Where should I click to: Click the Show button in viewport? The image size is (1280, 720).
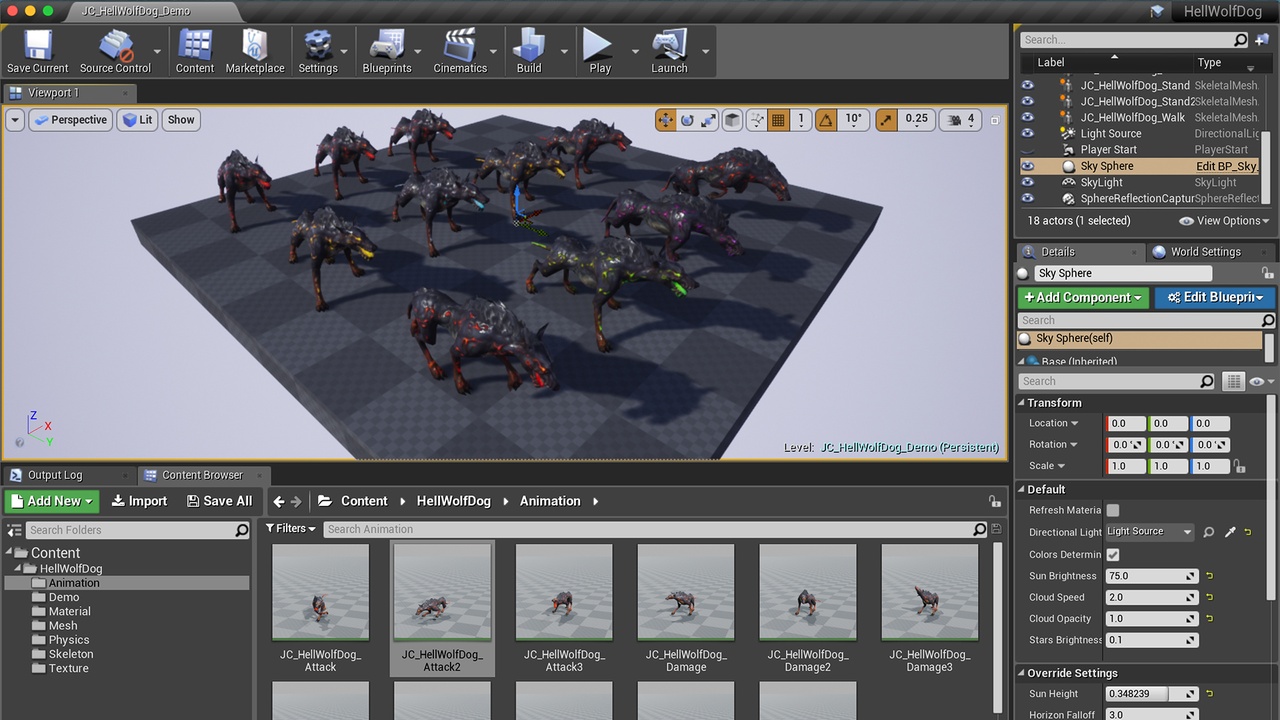[x=181, y=120]
